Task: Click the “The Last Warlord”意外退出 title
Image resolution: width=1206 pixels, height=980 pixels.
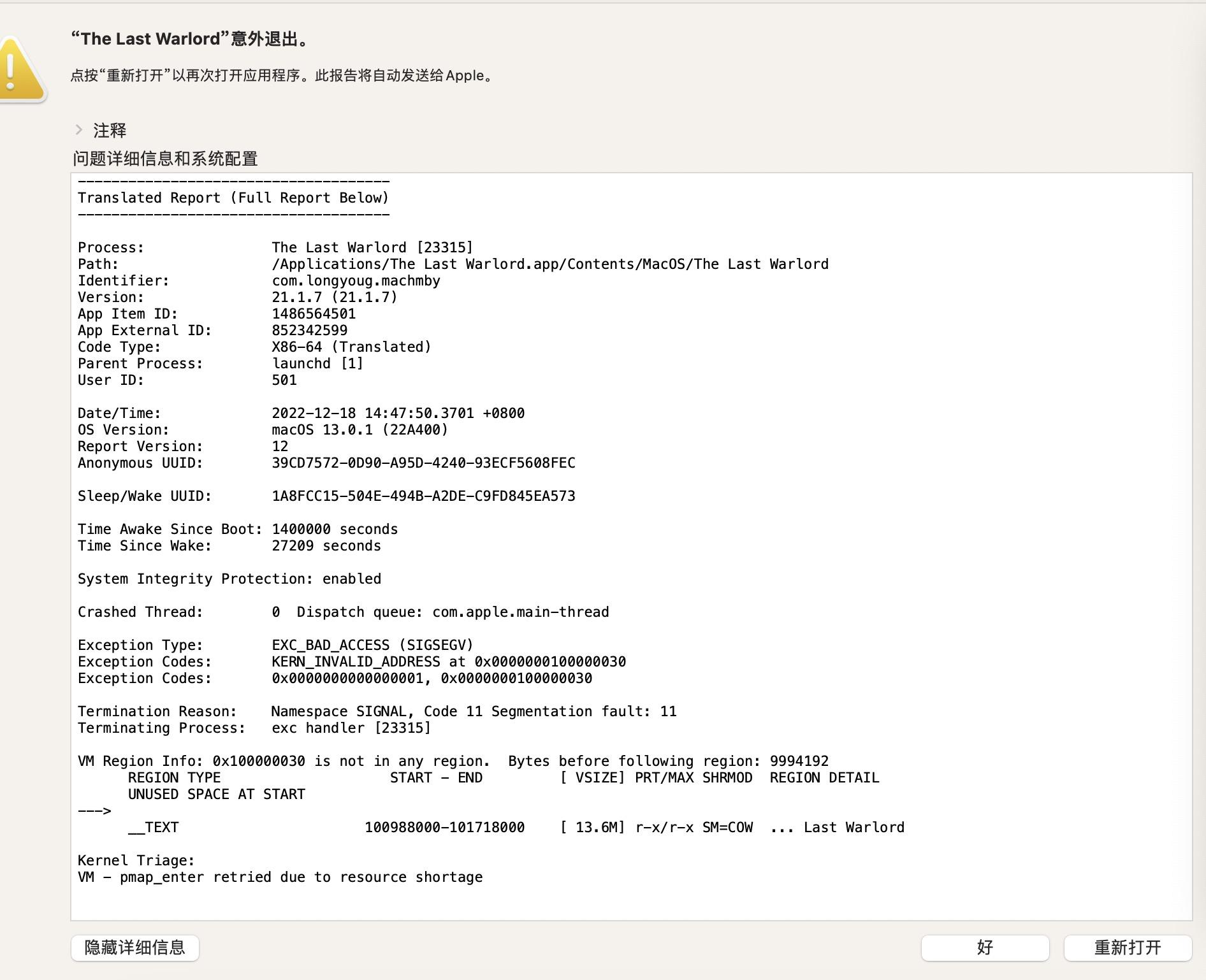Action: pos(190,39)
